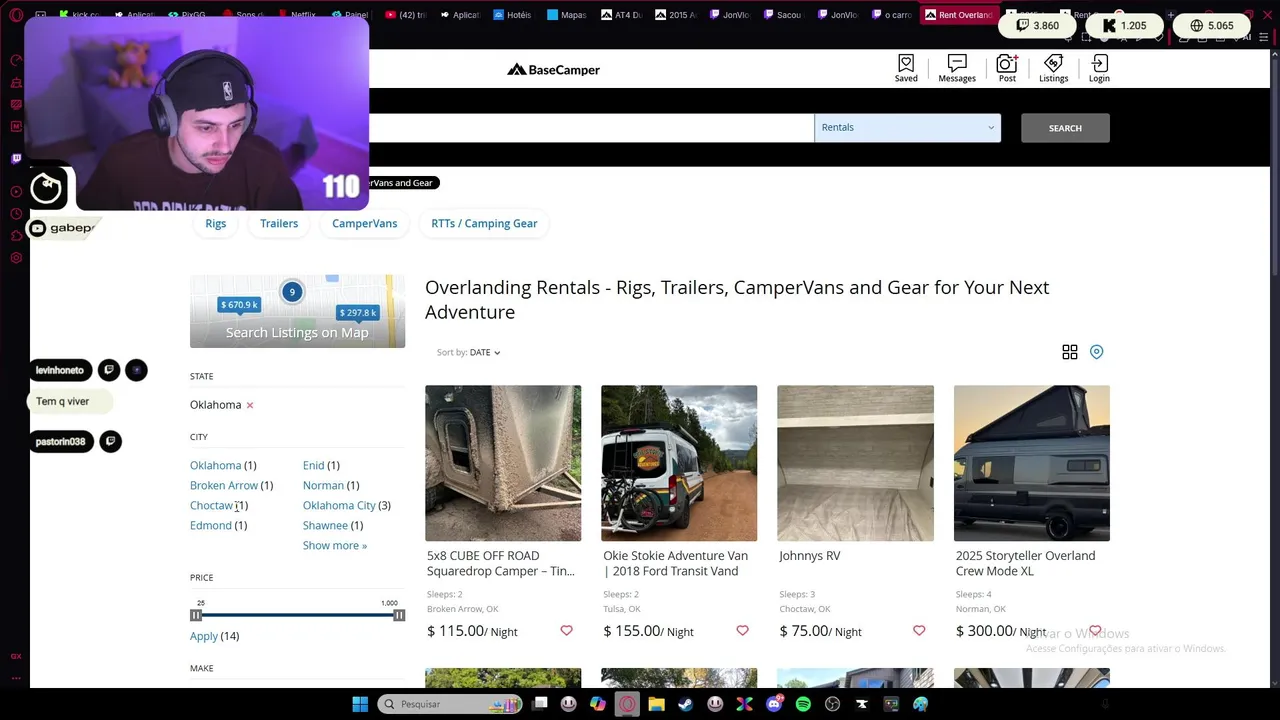The image size is (1280, 720).
Task: Open Task View on the taskbar
Action: point(540,704)
